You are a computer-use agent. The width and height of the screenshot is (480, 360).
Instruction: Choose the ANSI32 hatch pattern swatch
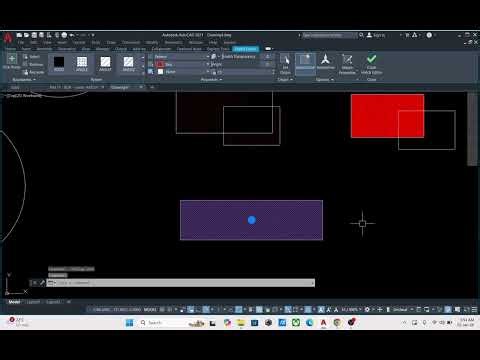(128, 64)
